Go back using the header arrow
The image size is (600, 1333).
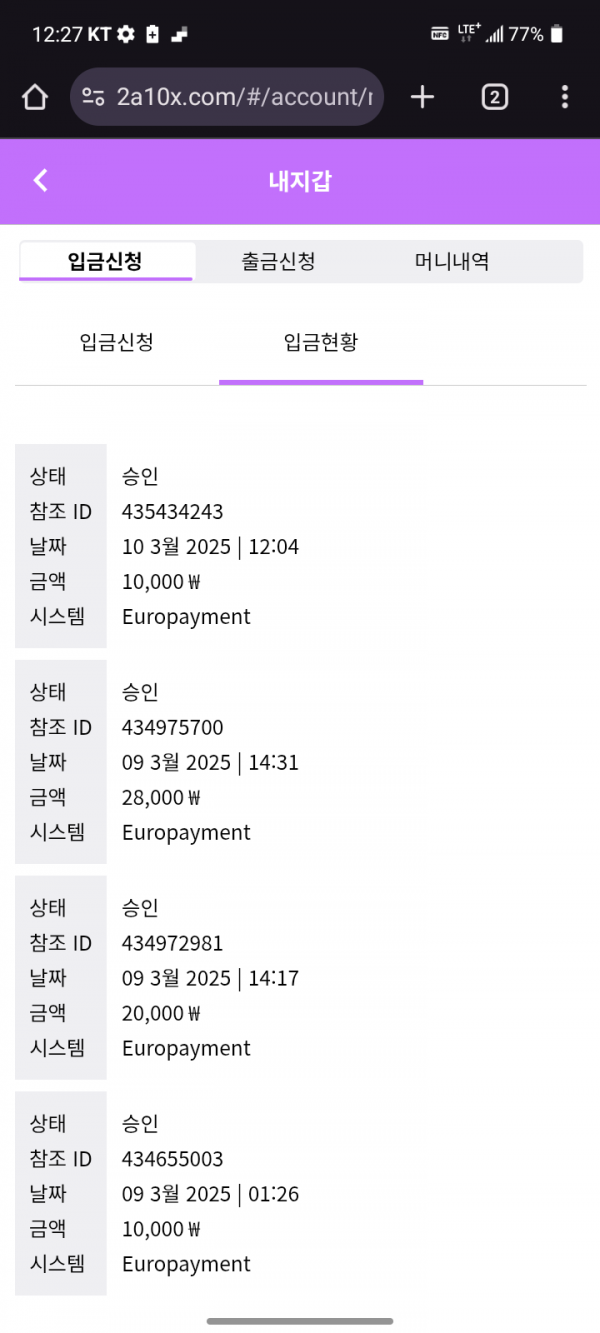coord(40,180)
